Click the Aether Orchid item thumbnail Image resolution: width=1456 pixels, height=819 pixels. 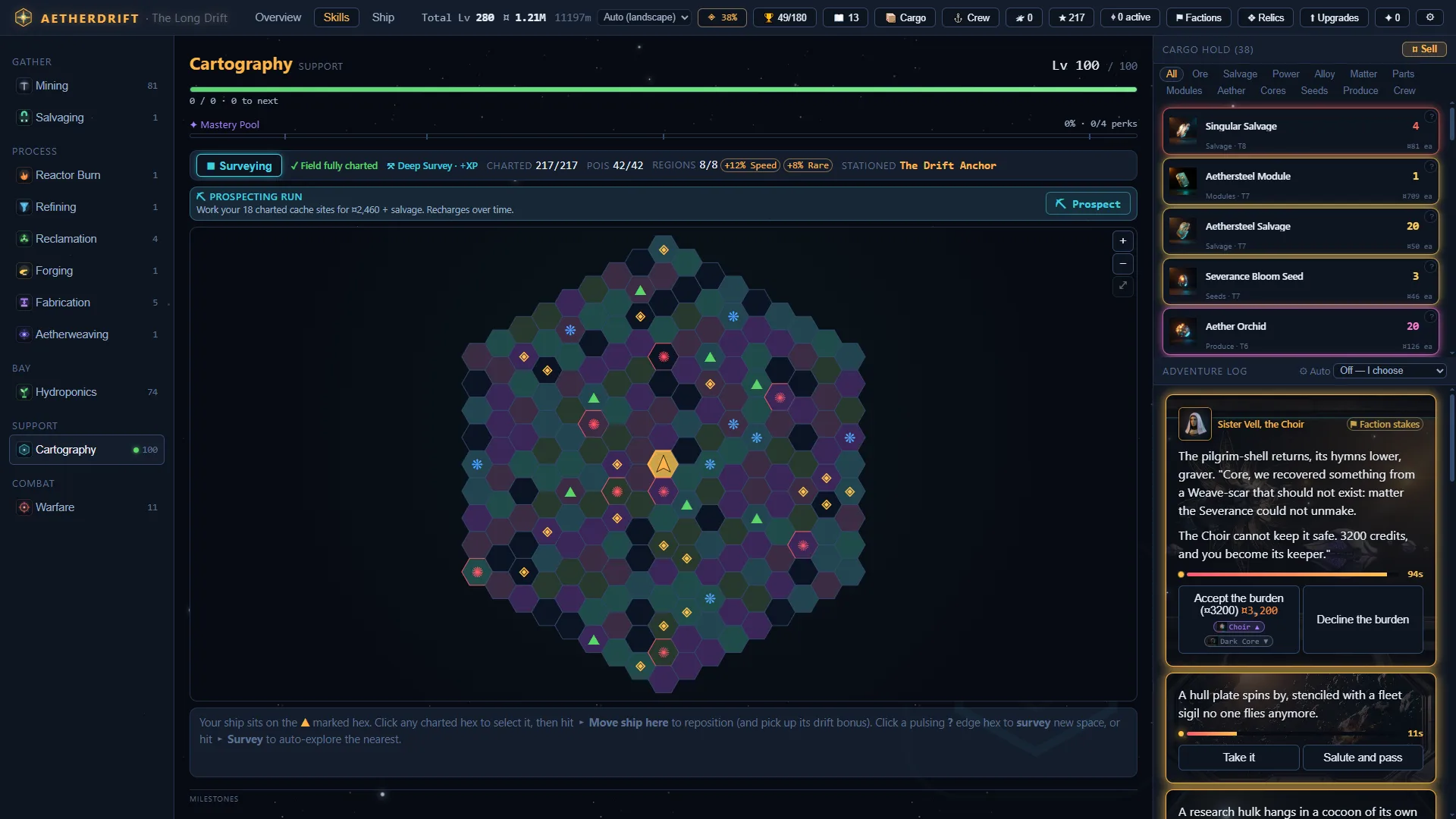(x=1183, y=331)
